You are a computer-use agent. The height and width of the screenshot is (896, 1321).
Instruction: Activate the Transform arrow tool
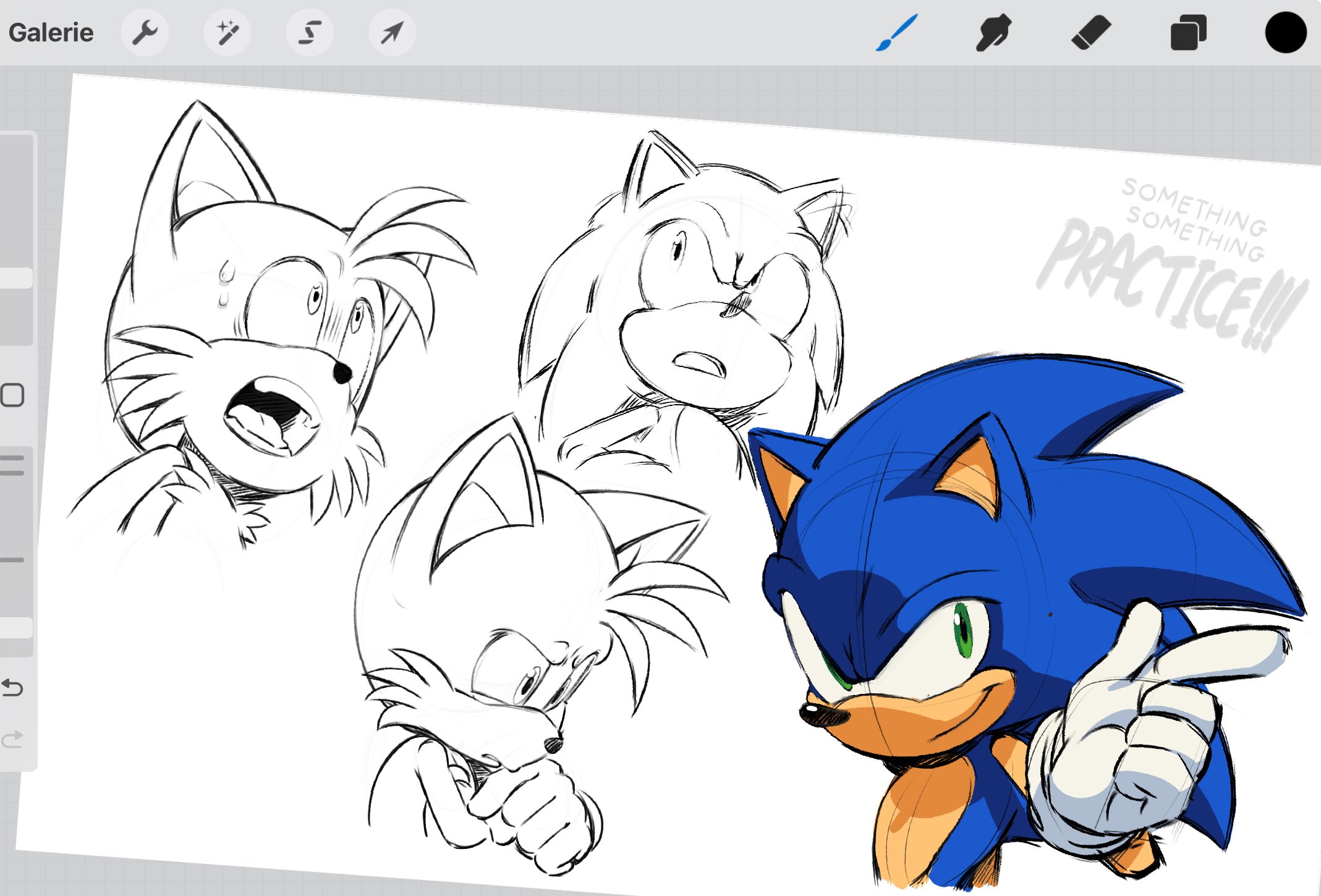(392, 33)
